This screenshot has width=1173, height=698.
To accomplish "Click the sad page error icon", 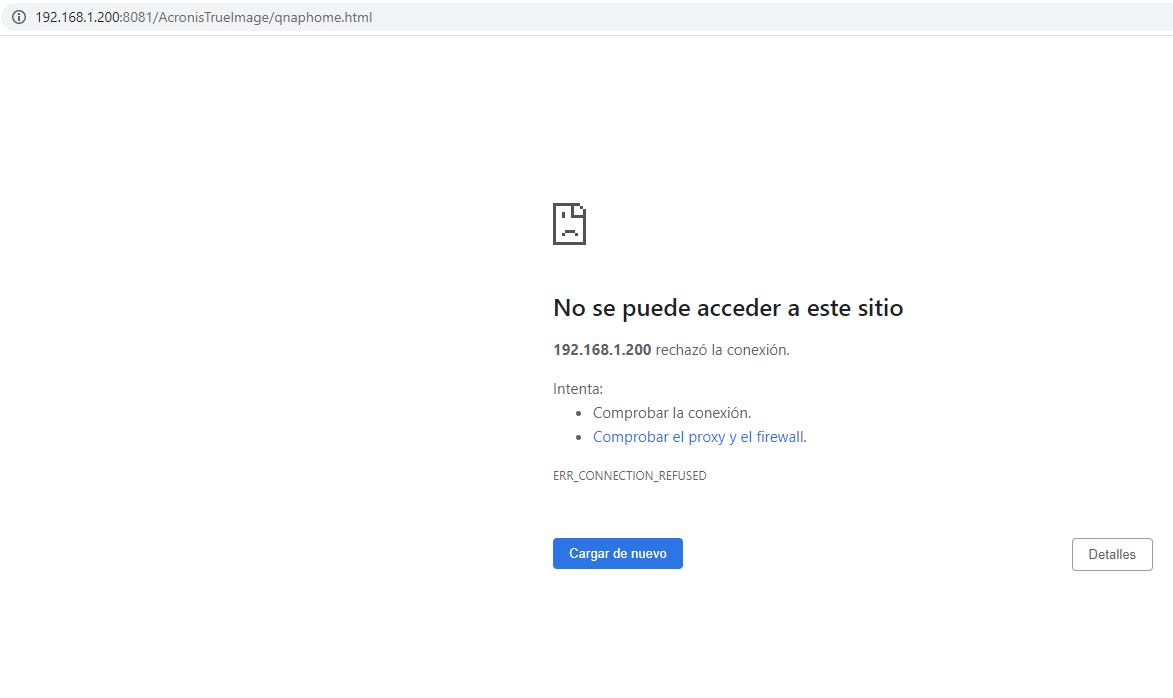I will click(569, 224).
